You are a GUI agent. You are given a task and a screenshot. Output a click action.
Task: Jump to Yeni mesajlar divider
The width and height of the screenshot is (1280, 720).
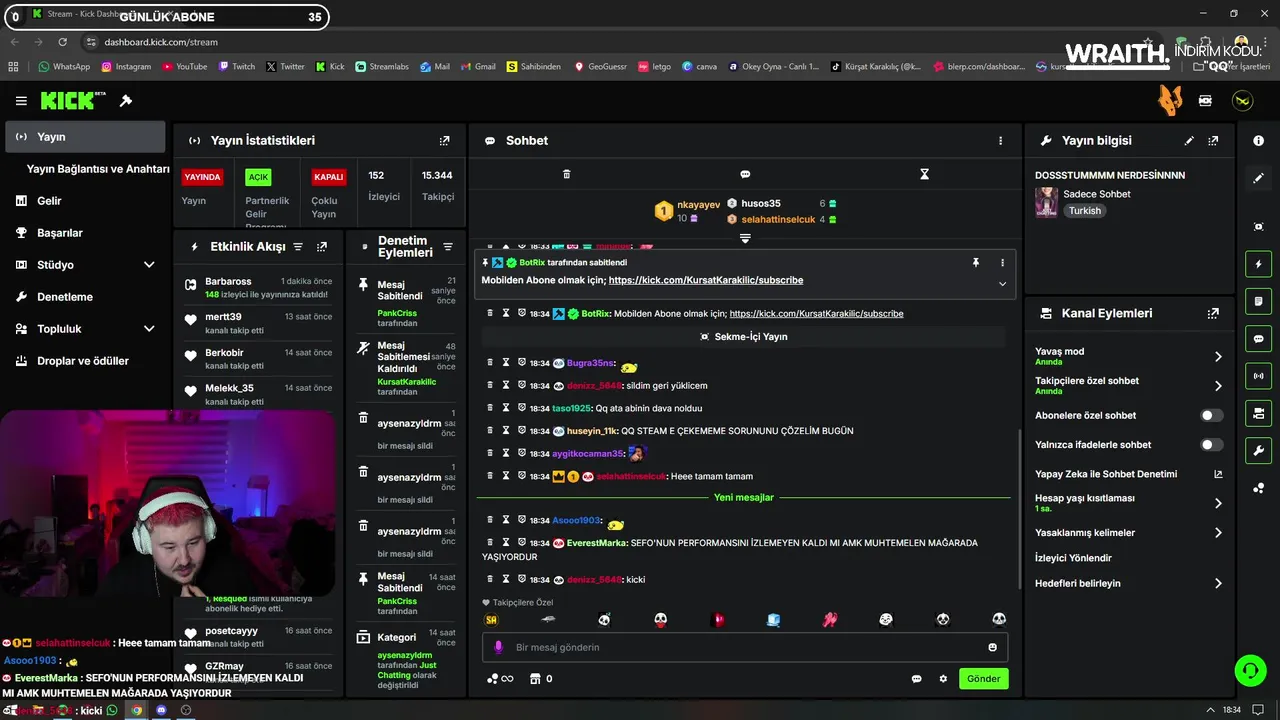[x=744, y=497]
